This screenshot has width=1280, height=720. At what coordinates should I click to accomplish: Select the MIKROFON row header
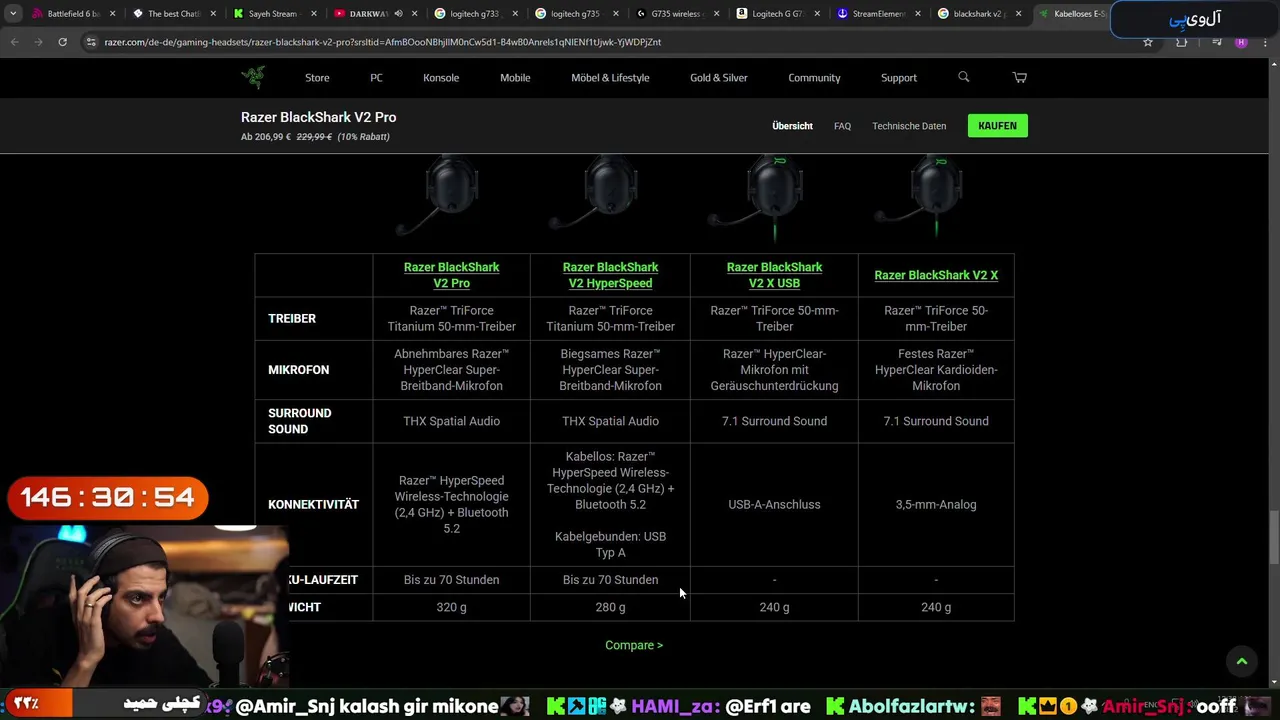click(313, 370)
